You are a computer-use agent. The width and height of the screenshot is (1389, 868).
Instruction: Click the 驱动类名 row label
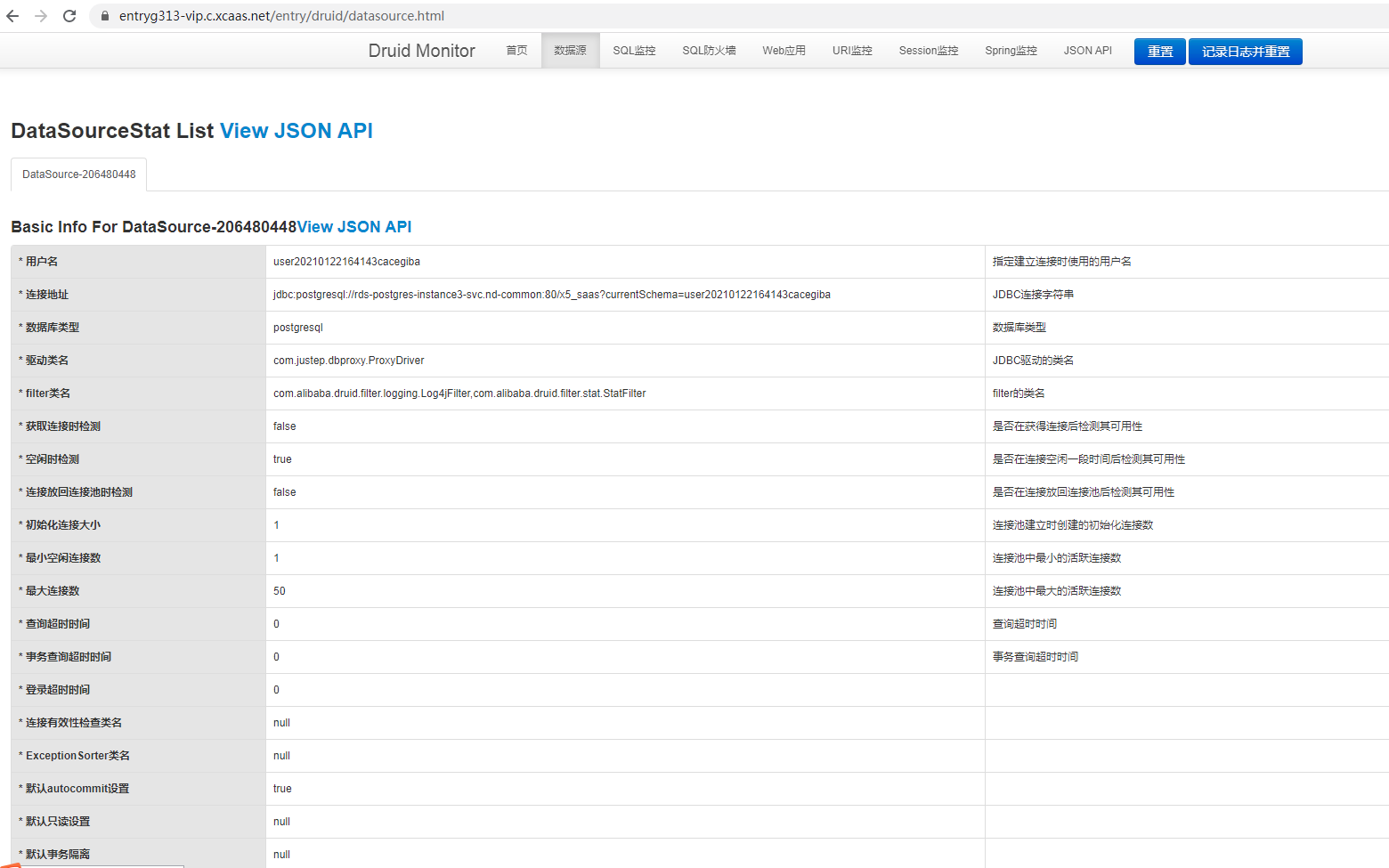coord(46,361)
